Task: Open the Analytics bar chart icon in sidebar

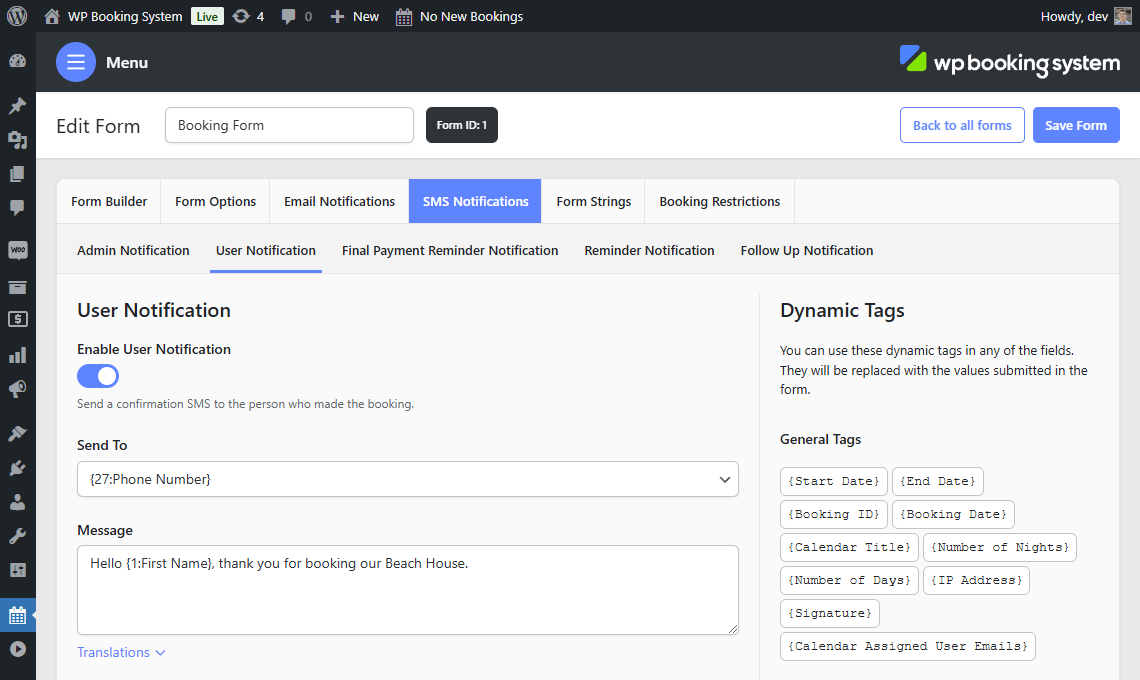Action: (x=17, y=354)
